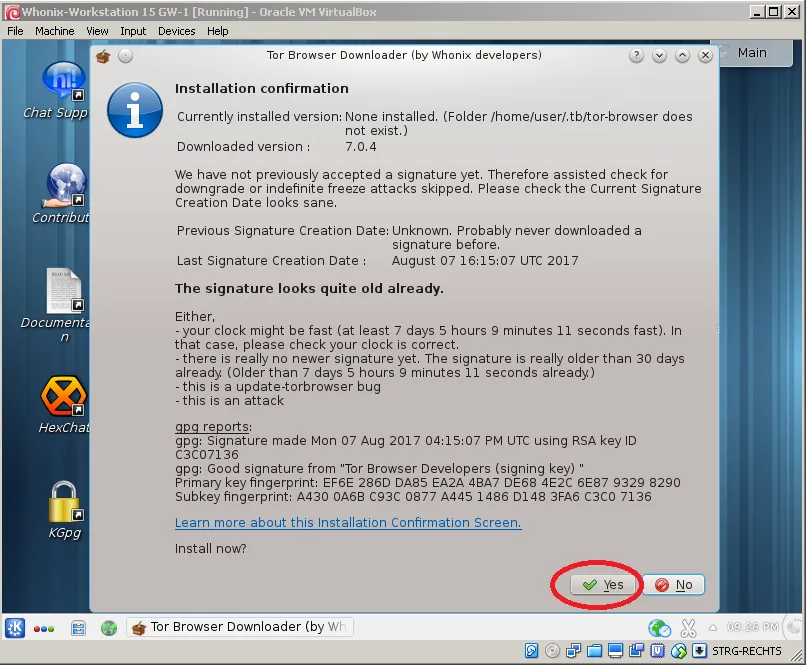The height and width of the screenshot is (665, 806).
Task: Open the VirtualBox Devices menu
Action: (176, 31)
